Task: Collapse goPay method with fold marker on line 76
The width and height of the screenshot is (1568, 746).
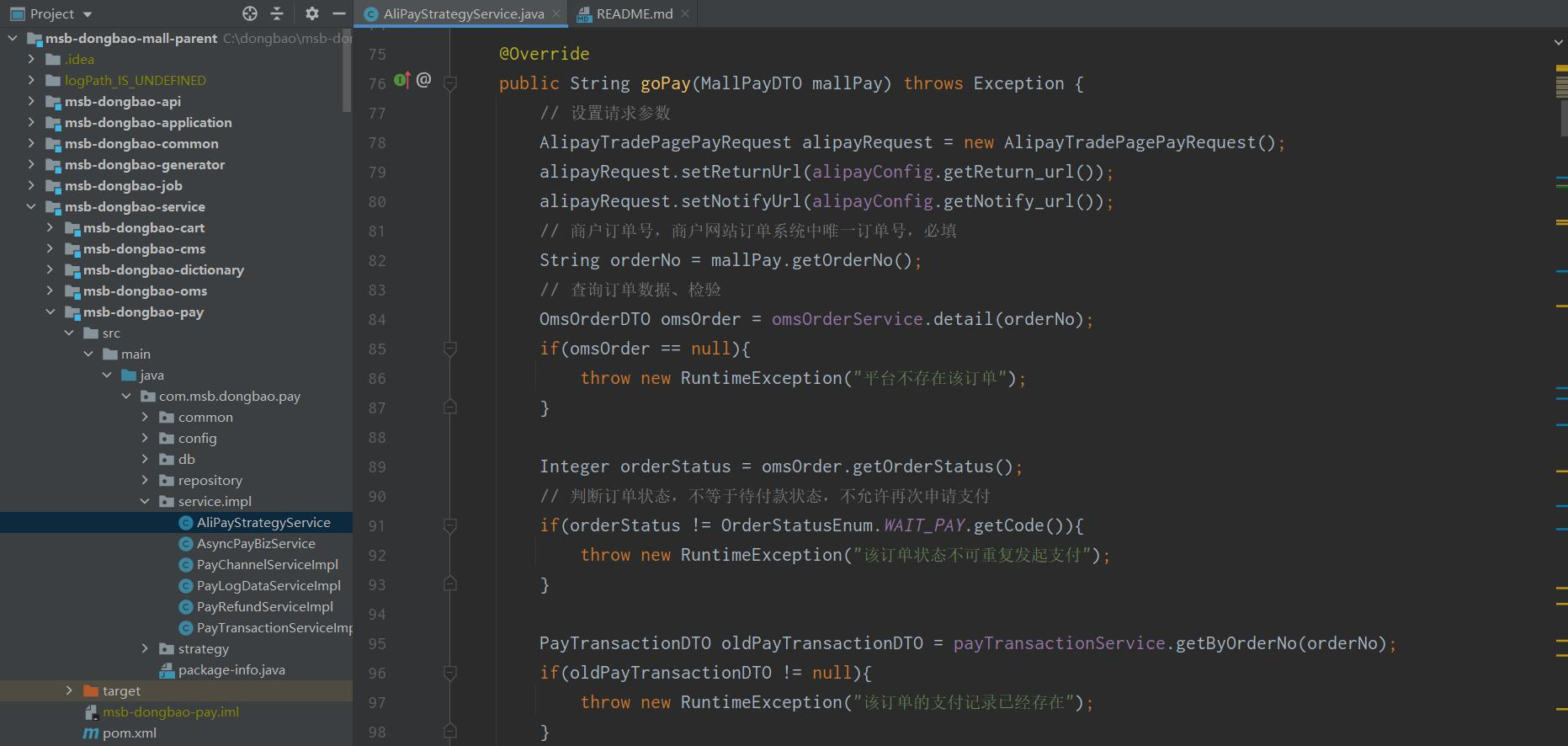Action: tap(450, 83)
